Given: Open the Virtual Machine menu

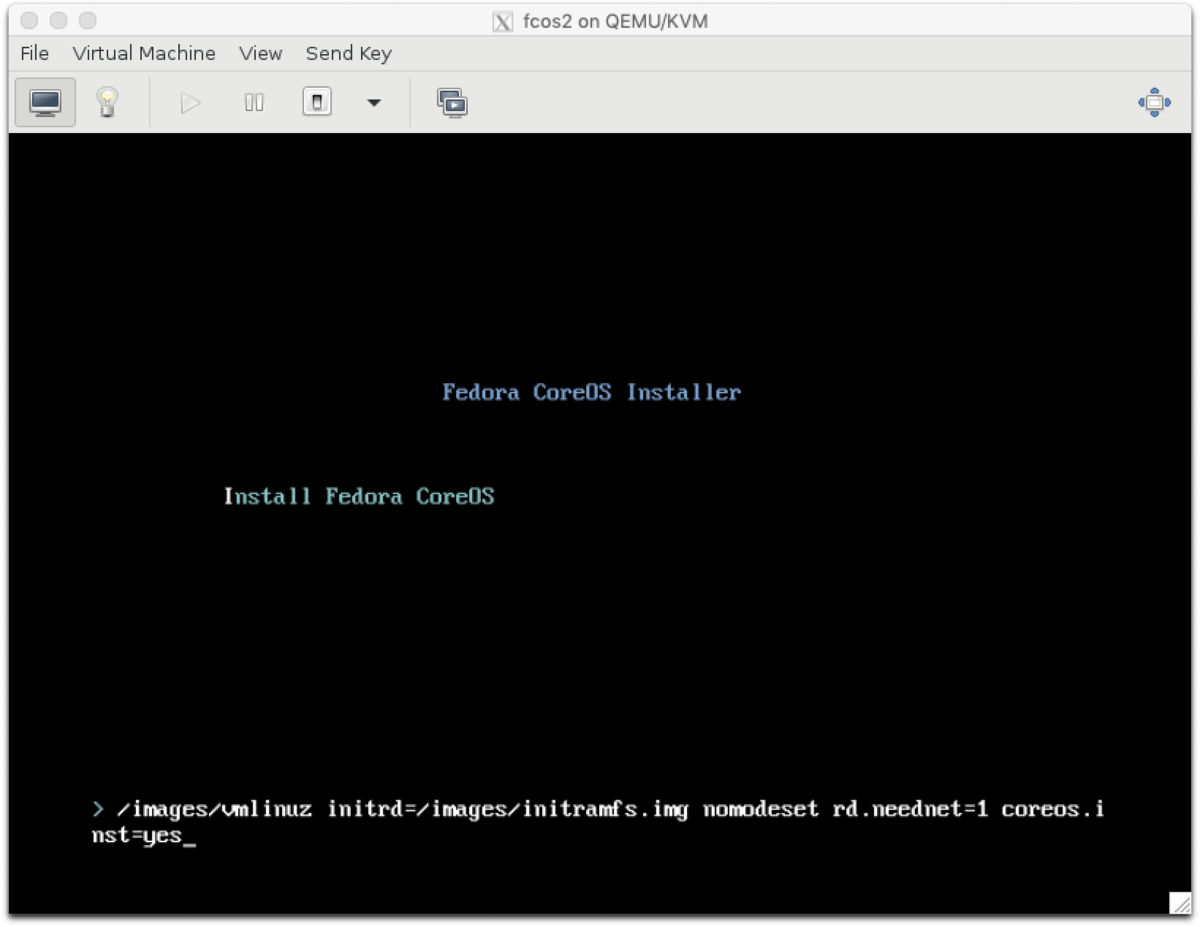Looking at the screenshot, I should pos(144,53).
